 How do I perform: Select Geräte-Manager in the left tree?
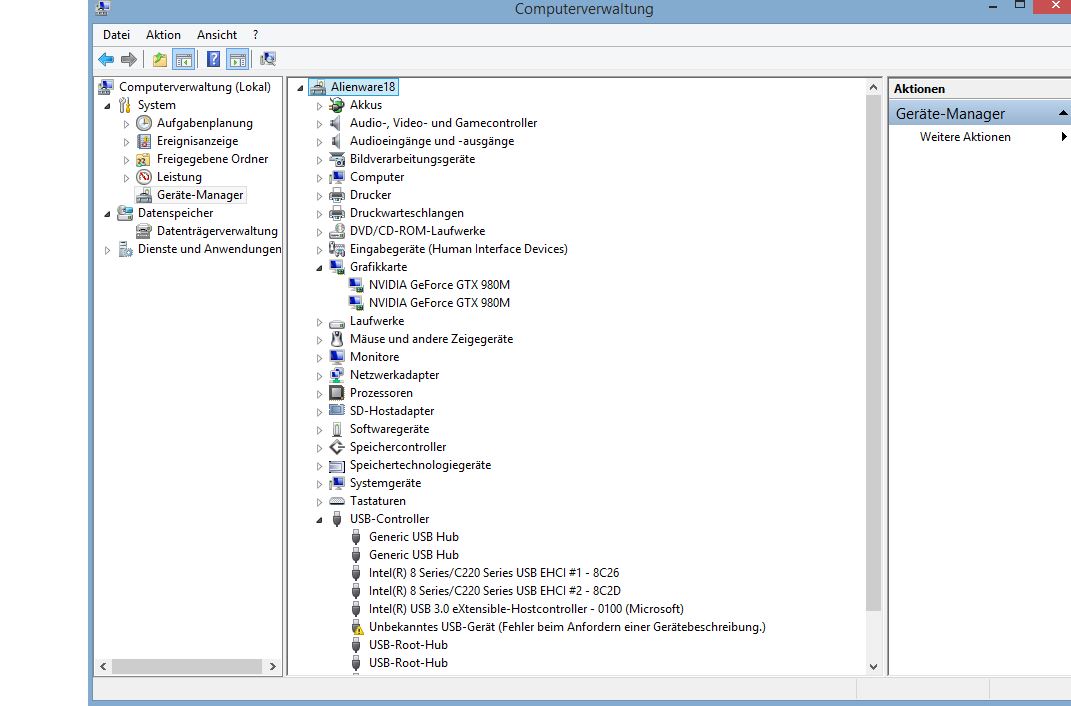200,195
